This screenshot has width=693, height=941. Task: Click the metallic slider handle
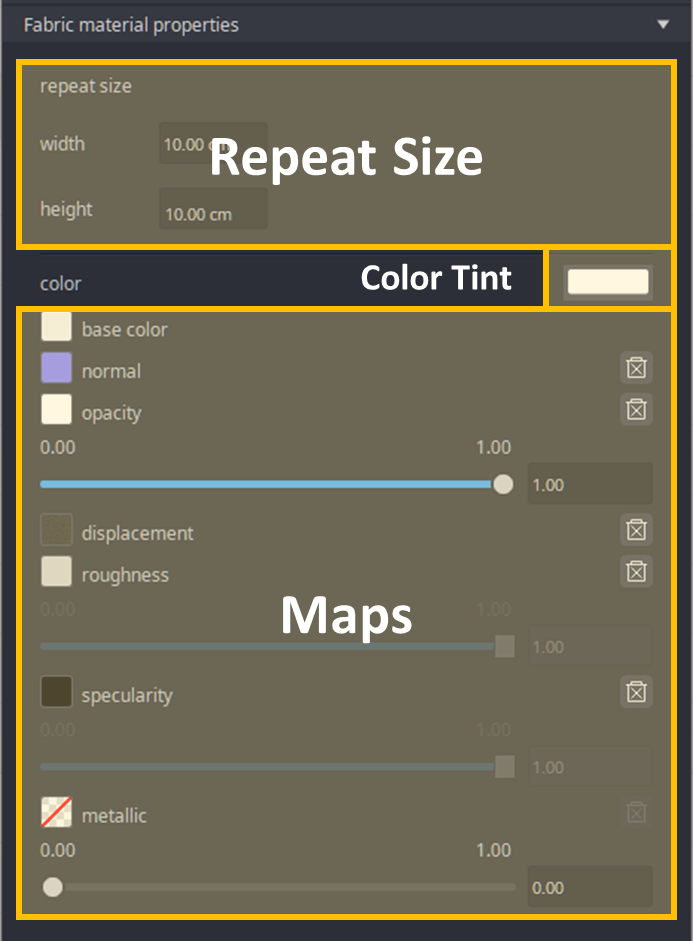click(x=53, y=887)
